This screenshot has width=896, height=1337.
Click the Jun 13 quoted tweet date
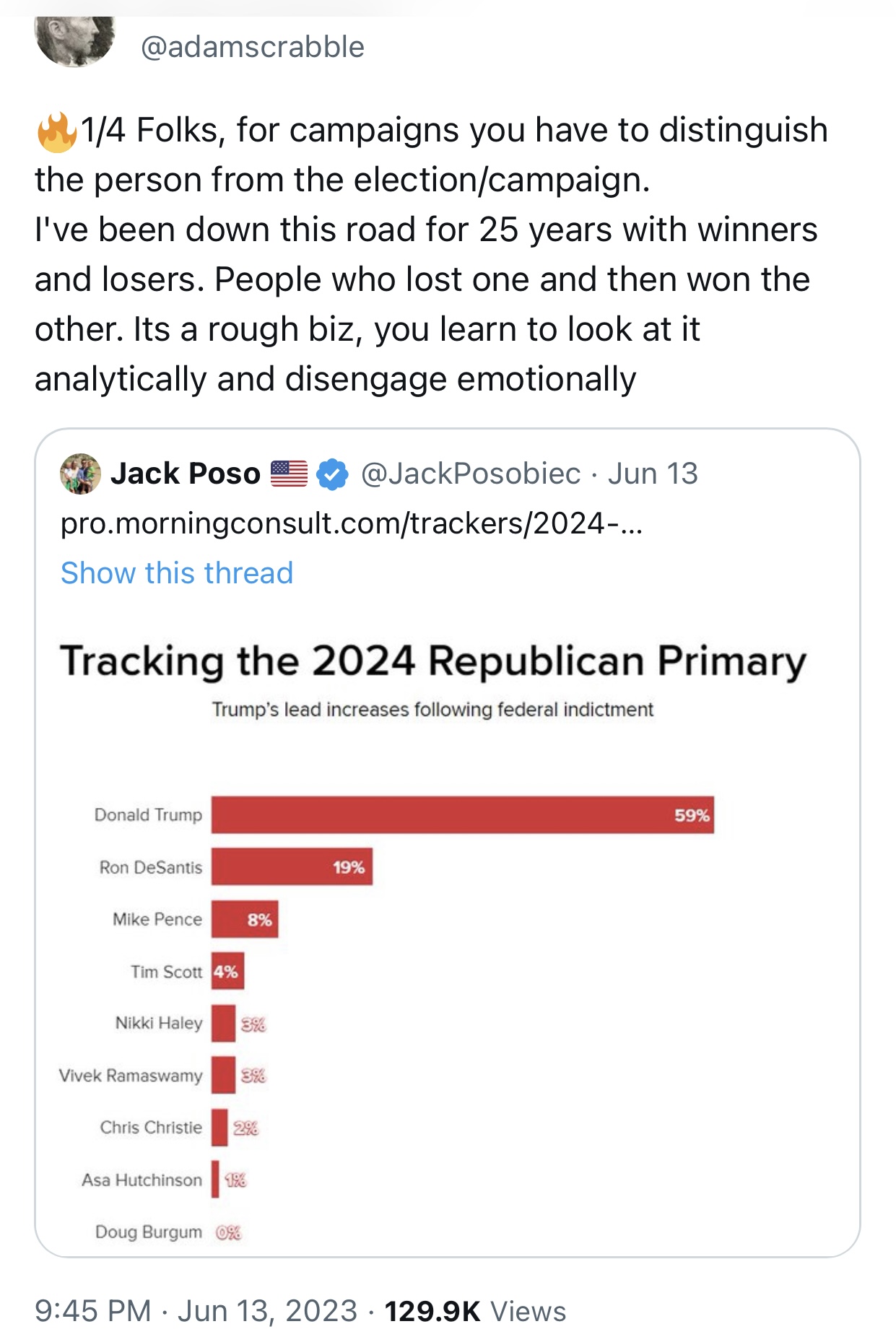point(653,474)
